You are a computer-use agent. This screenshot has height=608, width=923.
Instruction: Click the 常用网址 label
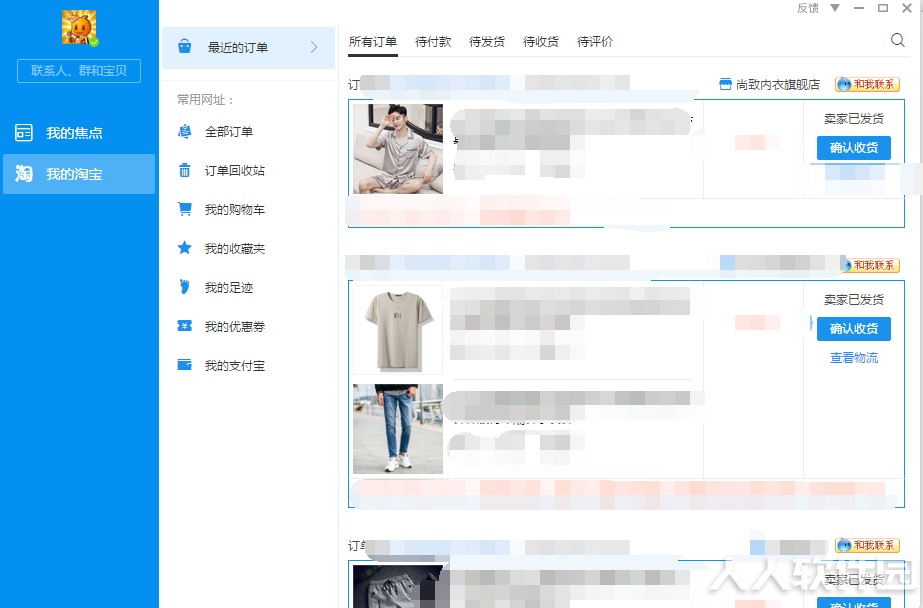tap(205, 100)
